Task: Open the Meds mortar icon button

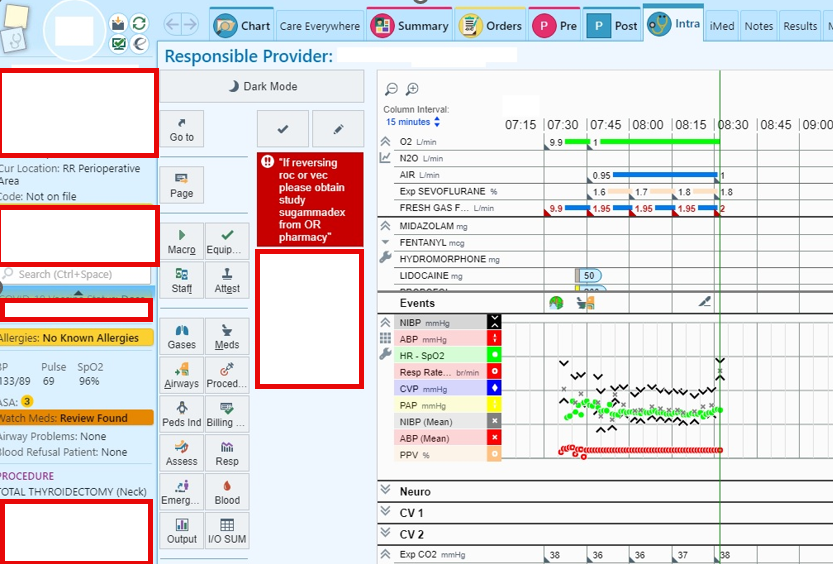Action: (x=227, y=335)
